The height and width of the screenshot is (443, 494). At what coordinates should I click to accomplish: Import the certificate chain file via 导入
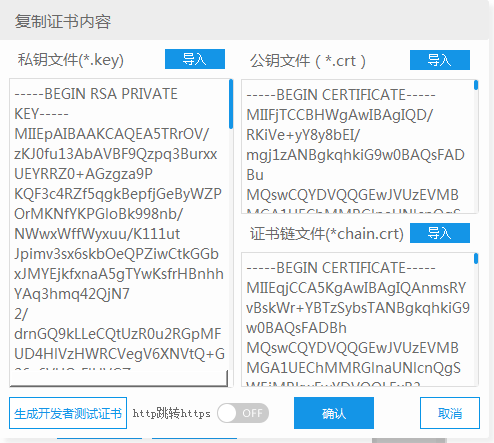(440, 233)
